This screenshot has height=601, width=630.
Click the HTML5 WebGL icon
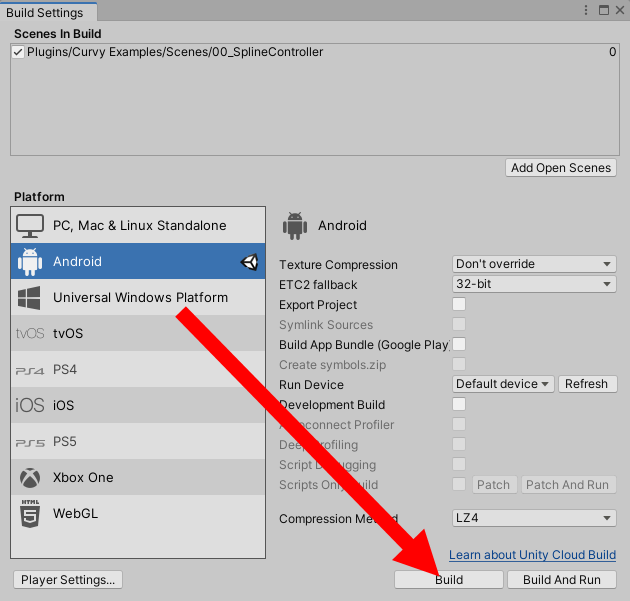tap(30, 513)
